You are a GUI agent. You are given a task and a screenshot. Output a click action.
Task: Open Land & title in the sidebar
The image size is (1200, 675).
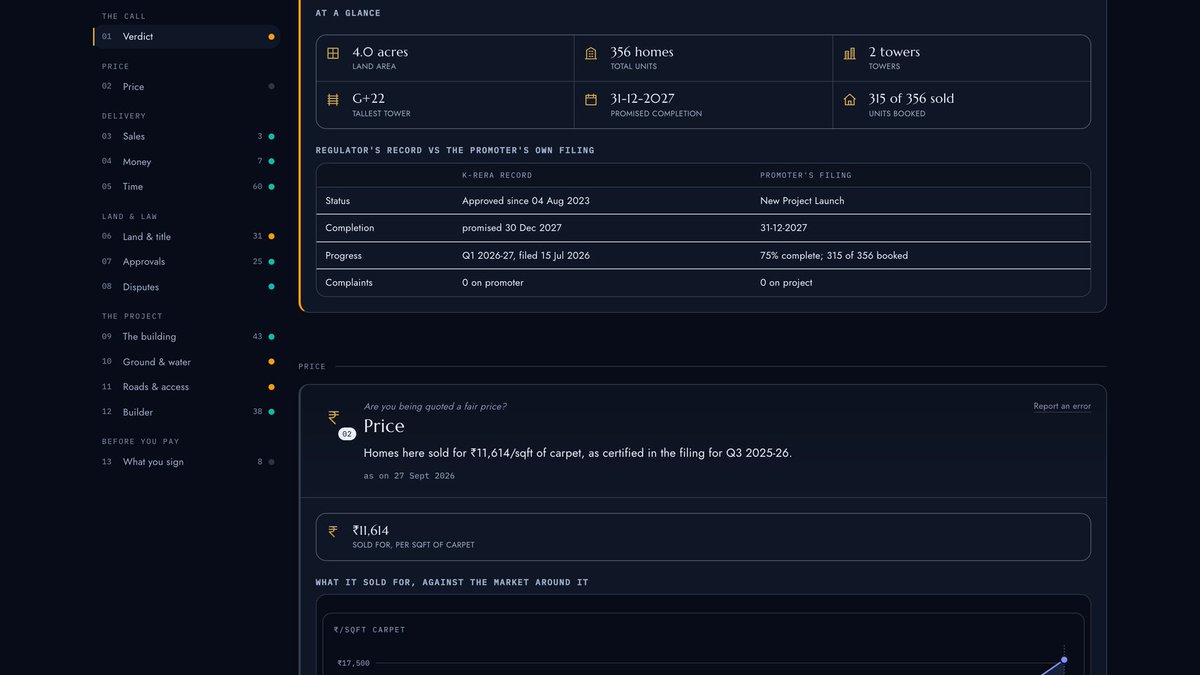pyautogui.click(x=186, y=237)
